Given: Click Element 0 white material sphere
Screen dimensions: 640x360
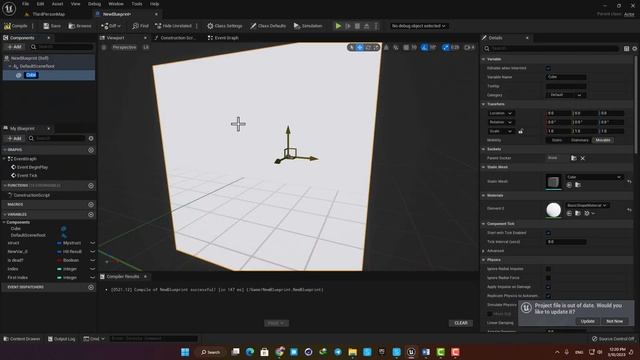Looking at the screenshot, I should [553, 210].
